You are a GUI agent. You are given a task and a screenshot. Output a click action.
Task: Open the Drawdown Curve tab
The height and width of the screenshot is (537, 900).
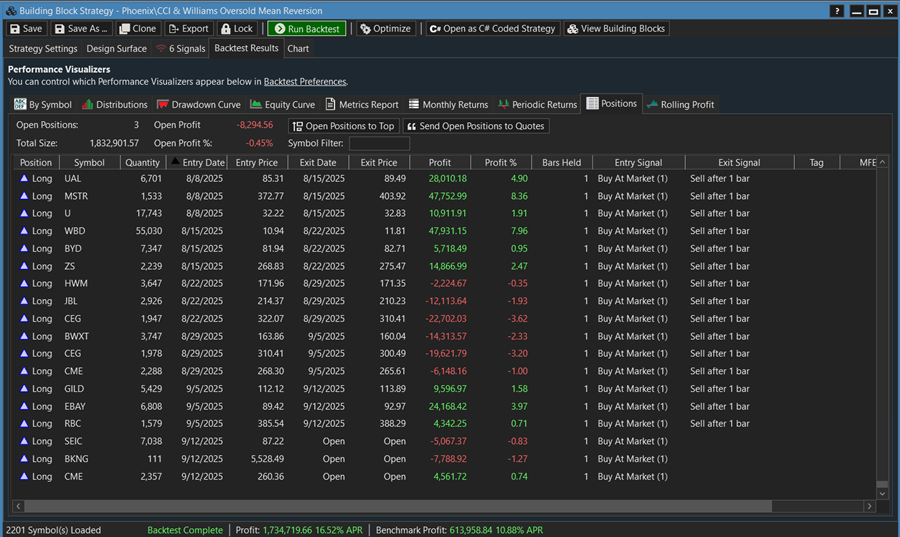pos(199,104)
